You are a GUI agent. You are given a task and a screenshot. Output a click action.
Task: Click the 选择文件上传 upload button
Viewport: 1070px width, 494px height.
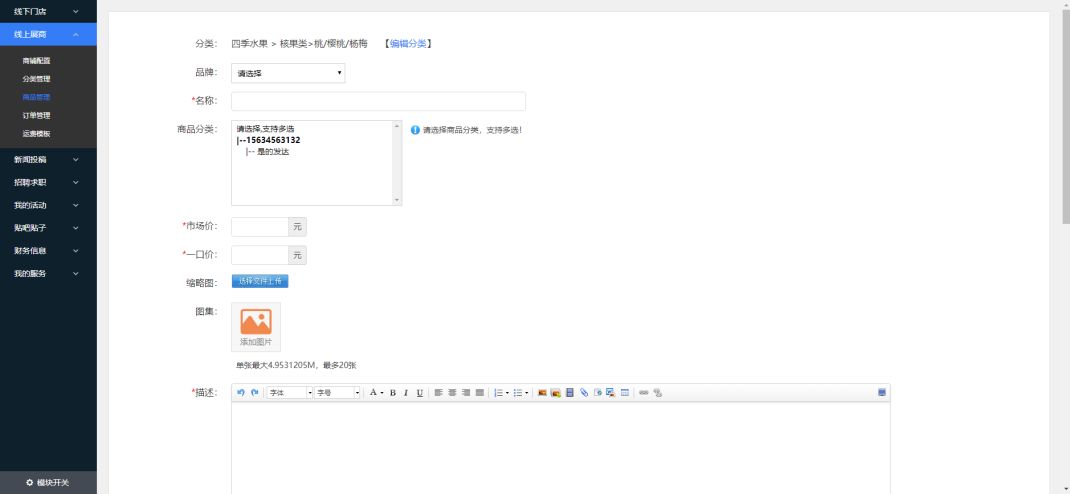click(x=259, y=282)
